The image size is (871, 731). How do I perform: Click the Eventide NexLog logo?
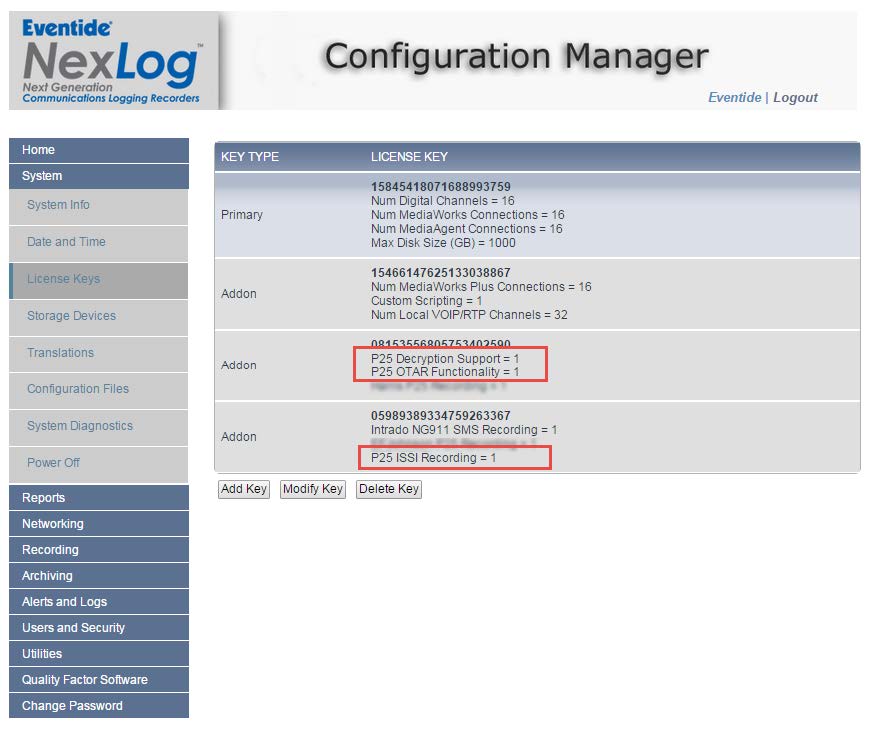(x=112, y=61)
